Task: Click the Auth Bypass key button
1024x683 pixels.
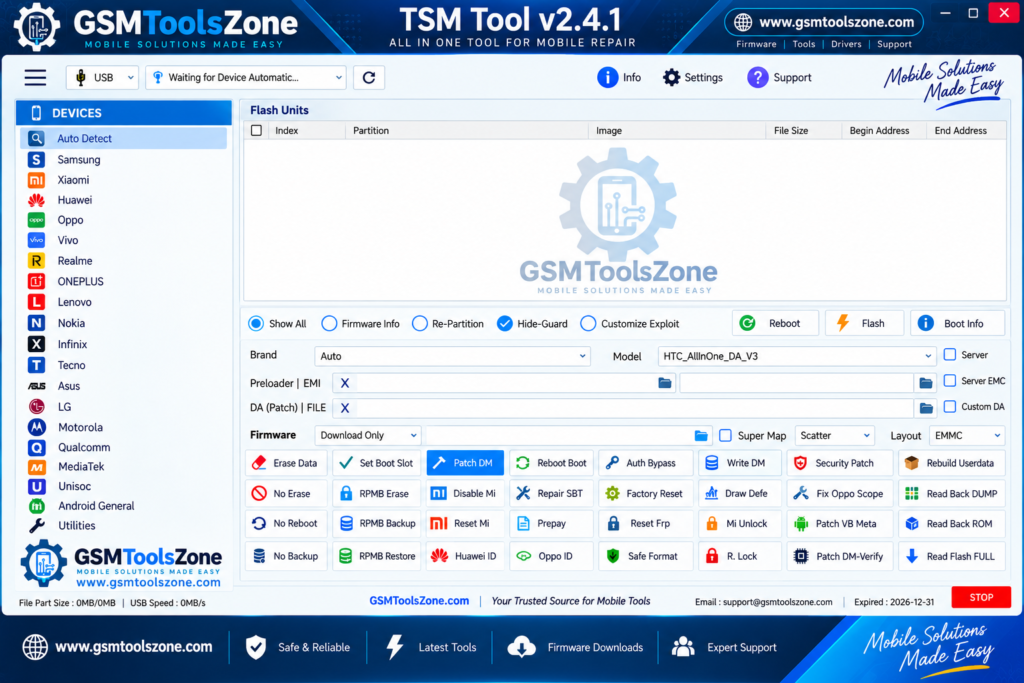Action: [644, 463]
